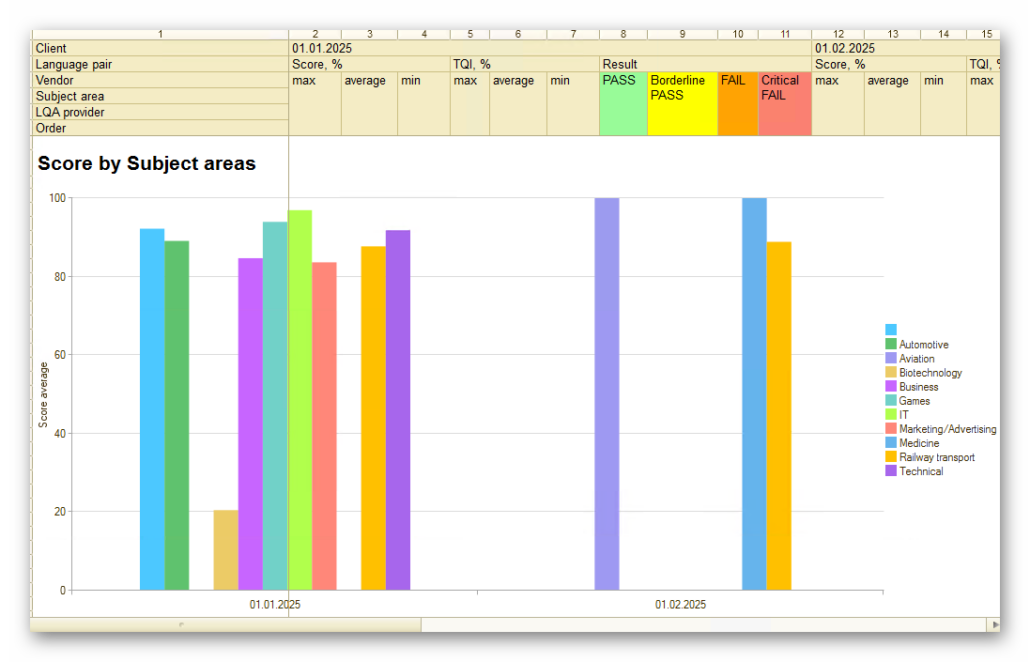Select the yellow Borderline PASS header cell
This screenshot has width=1030, height=662.
click(x=683, y=104)
